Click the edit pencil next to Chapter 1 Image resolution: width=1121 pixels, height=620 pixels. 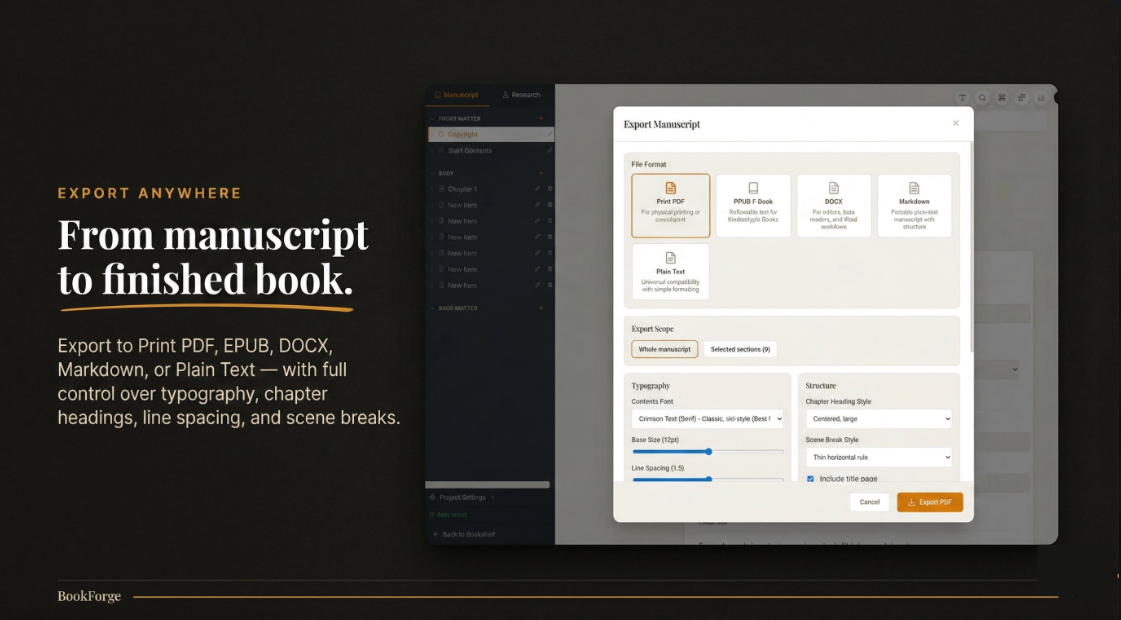[x=538, y=189]
